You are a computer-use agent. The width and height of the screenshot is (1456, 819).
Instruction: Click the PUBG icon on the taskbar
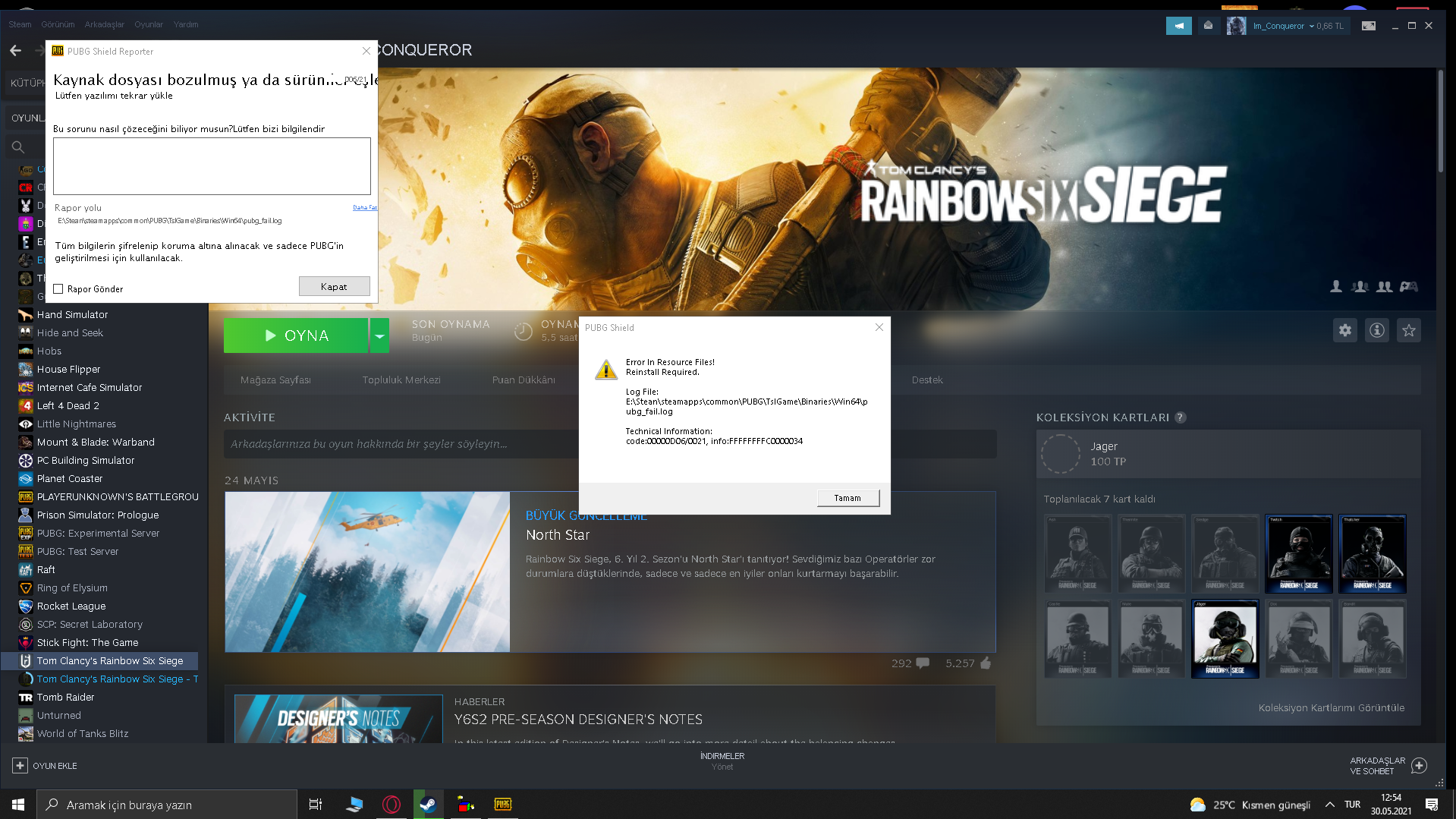[x=502, y=805]
